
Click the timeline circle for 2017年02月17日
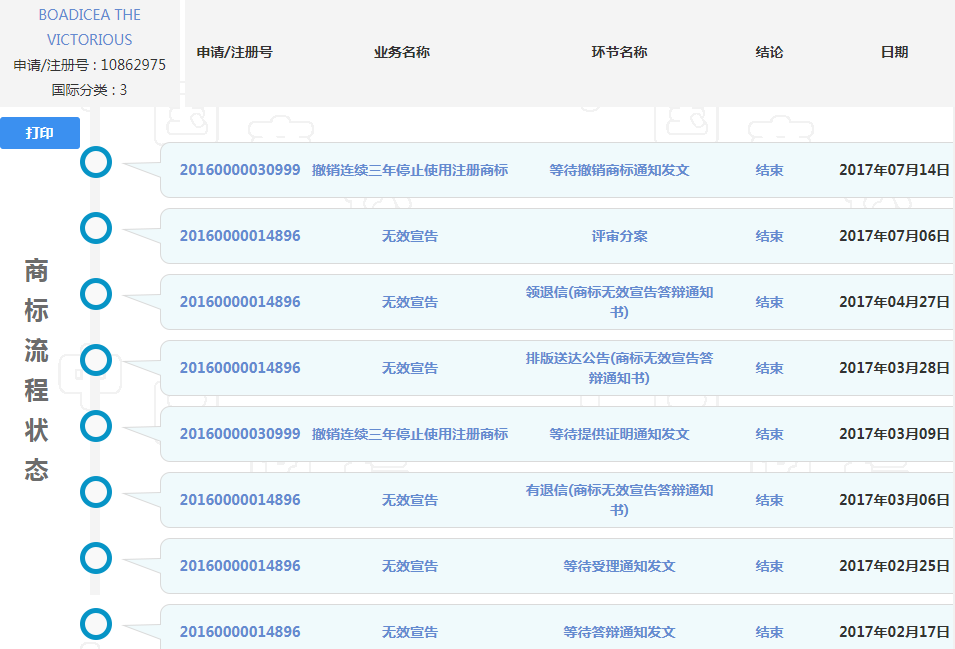tap(96, 624)
